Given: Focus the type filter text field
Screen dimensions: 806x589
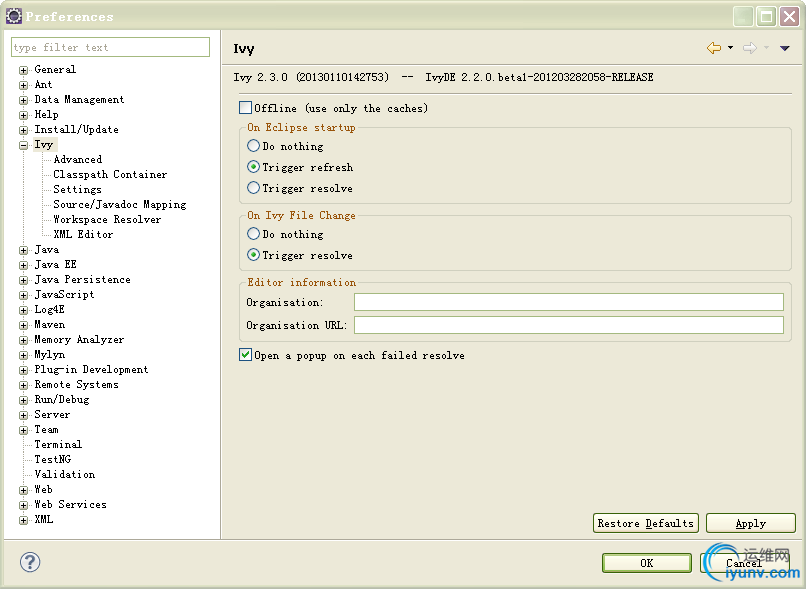Looking at the screenshot, I should (110, 47).
